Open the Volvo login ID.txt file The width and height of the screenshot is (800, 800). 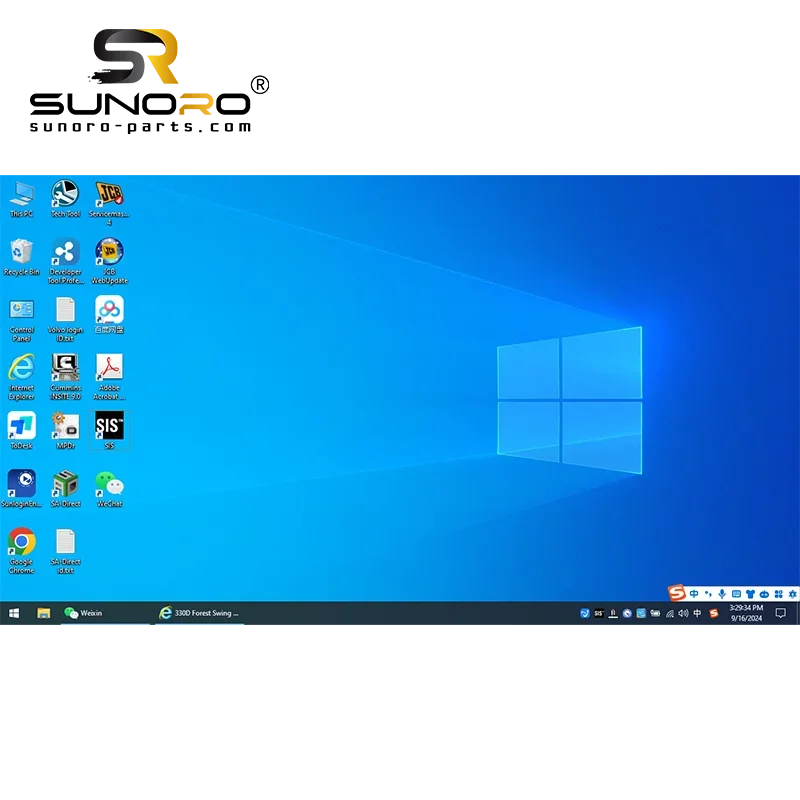(65, 319)
